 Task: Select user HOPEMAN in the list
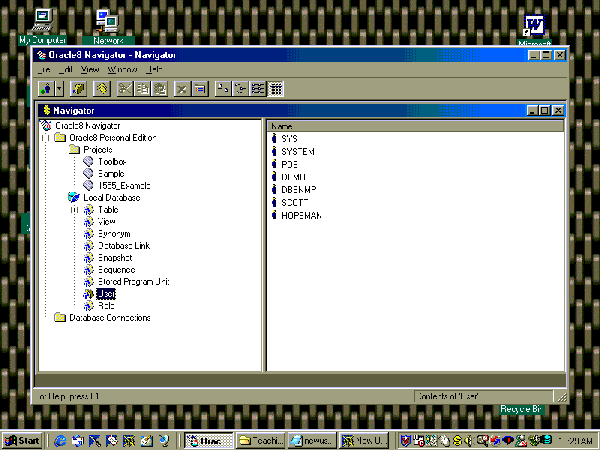click(301, 216)
